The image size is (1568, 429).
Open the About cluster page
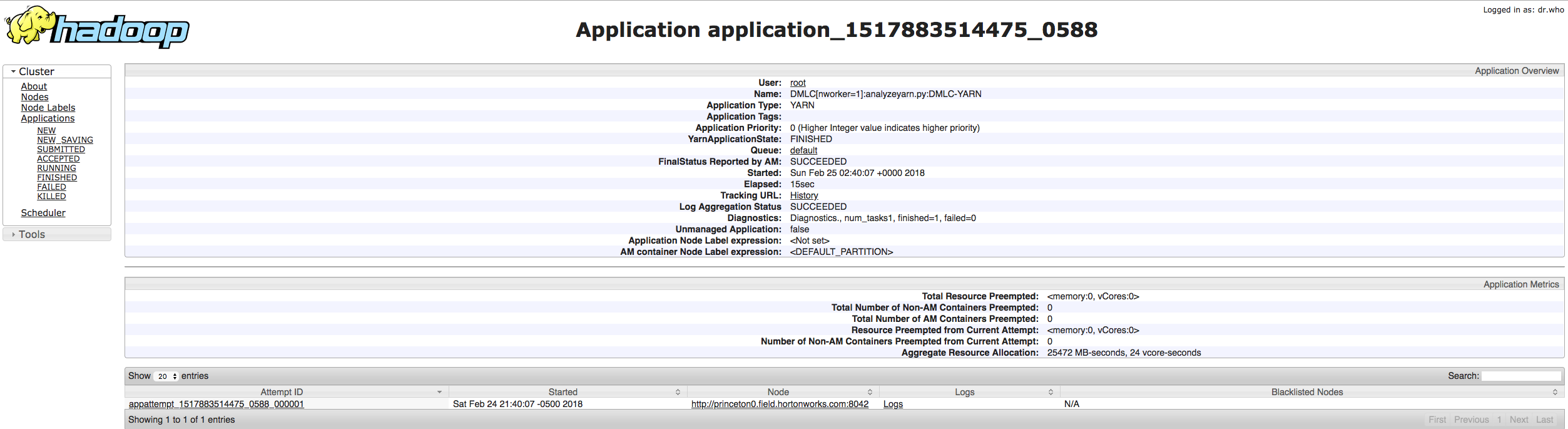click(x=34, y=86)
